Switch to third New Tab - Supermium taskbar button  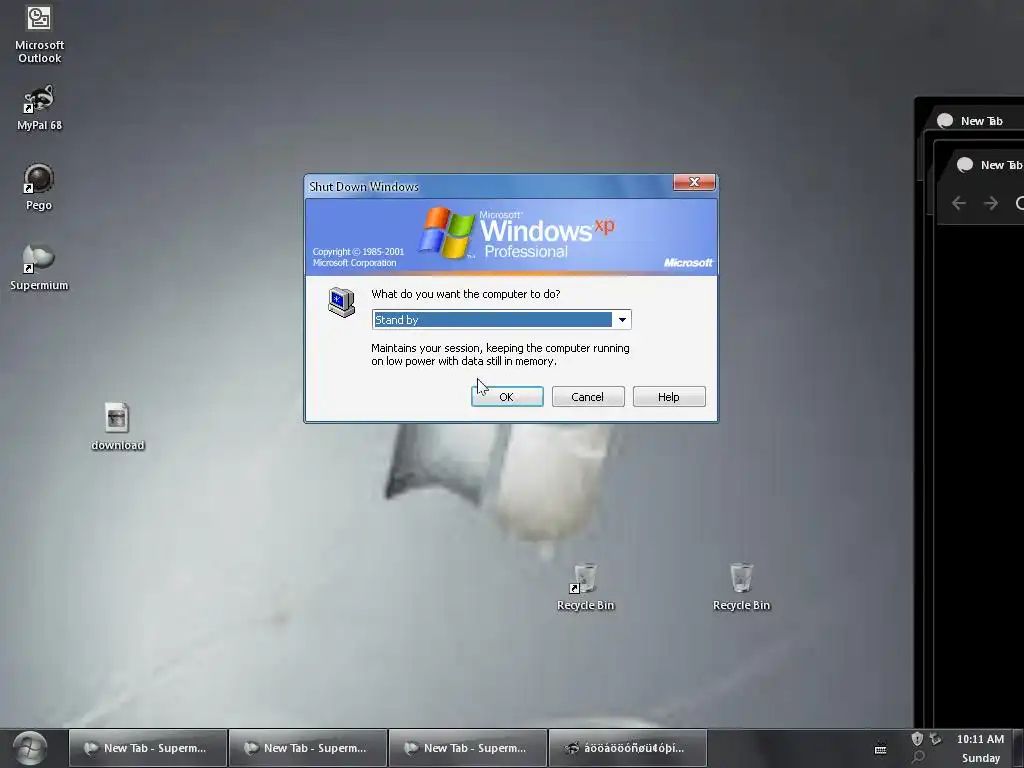point(468,748)
